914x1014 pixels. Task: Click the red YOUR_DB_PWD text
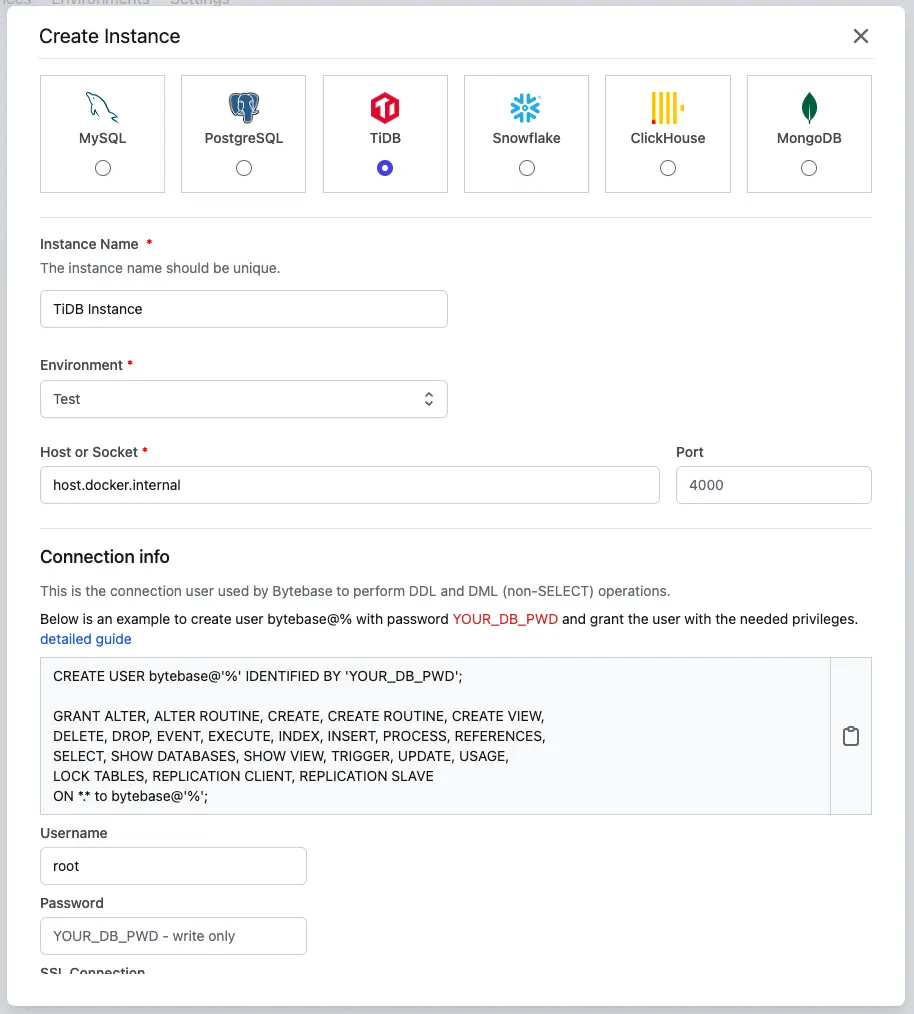(x=505, y=620)
